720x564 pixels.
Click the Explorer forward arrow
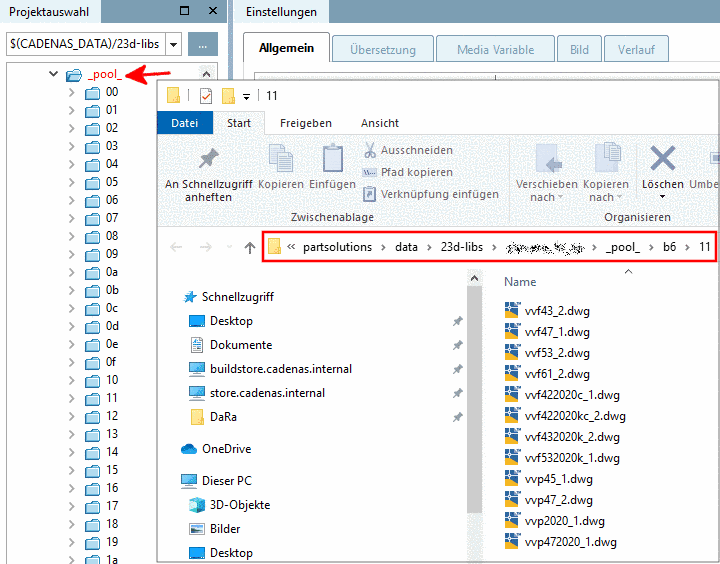tap(205, 248)
